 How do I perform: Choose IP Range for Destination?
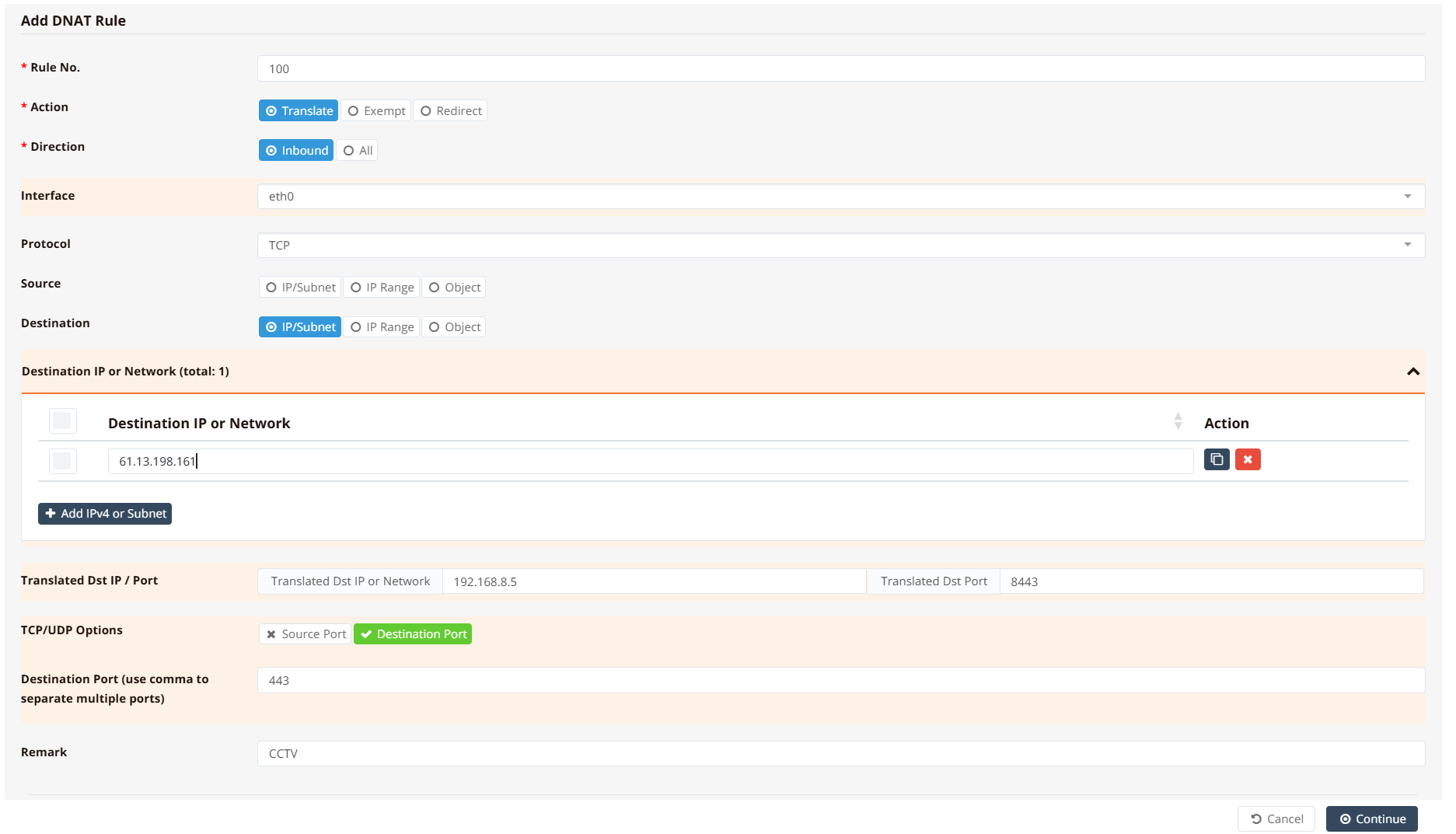[x=382, y=327]
